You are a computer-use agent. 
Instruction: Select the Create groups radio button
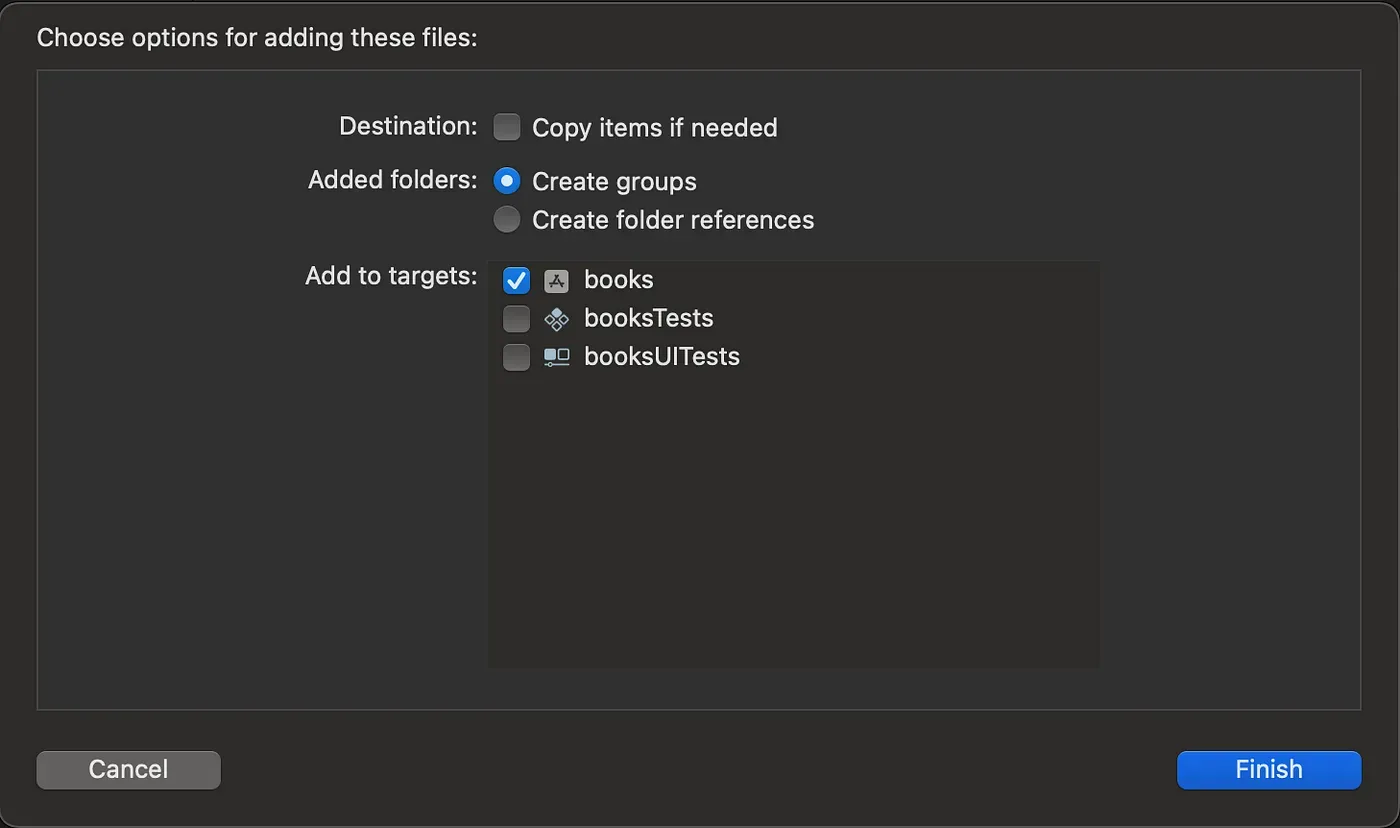[507, 181]
